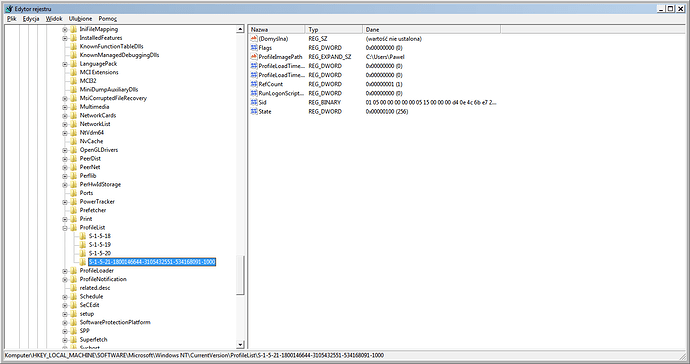Select the MsiCorruptedFileRecovery tree key
This screenshot has width=690, height=364.
[113, 98]
